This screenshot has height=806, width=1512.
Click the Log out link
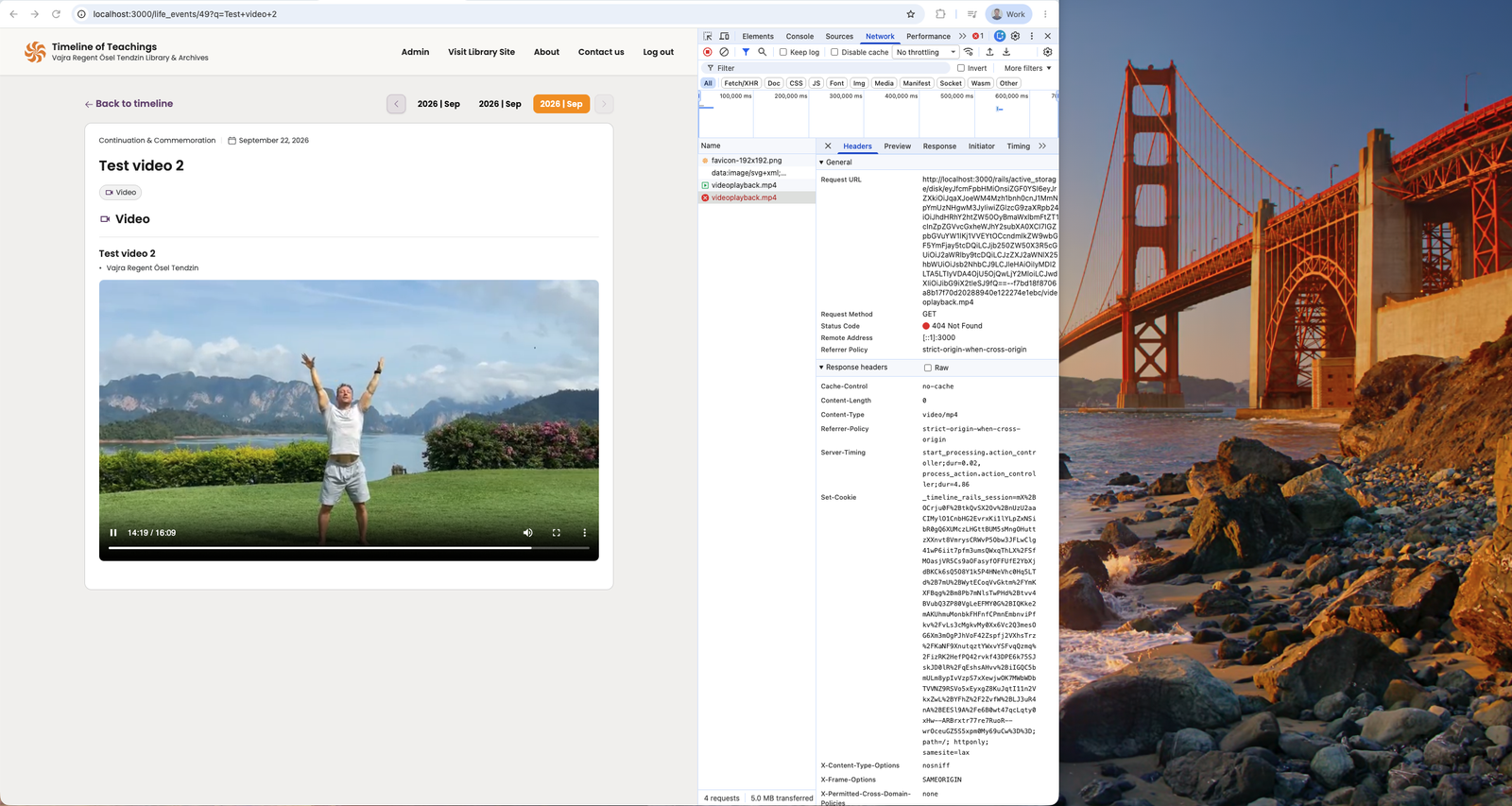659,52
